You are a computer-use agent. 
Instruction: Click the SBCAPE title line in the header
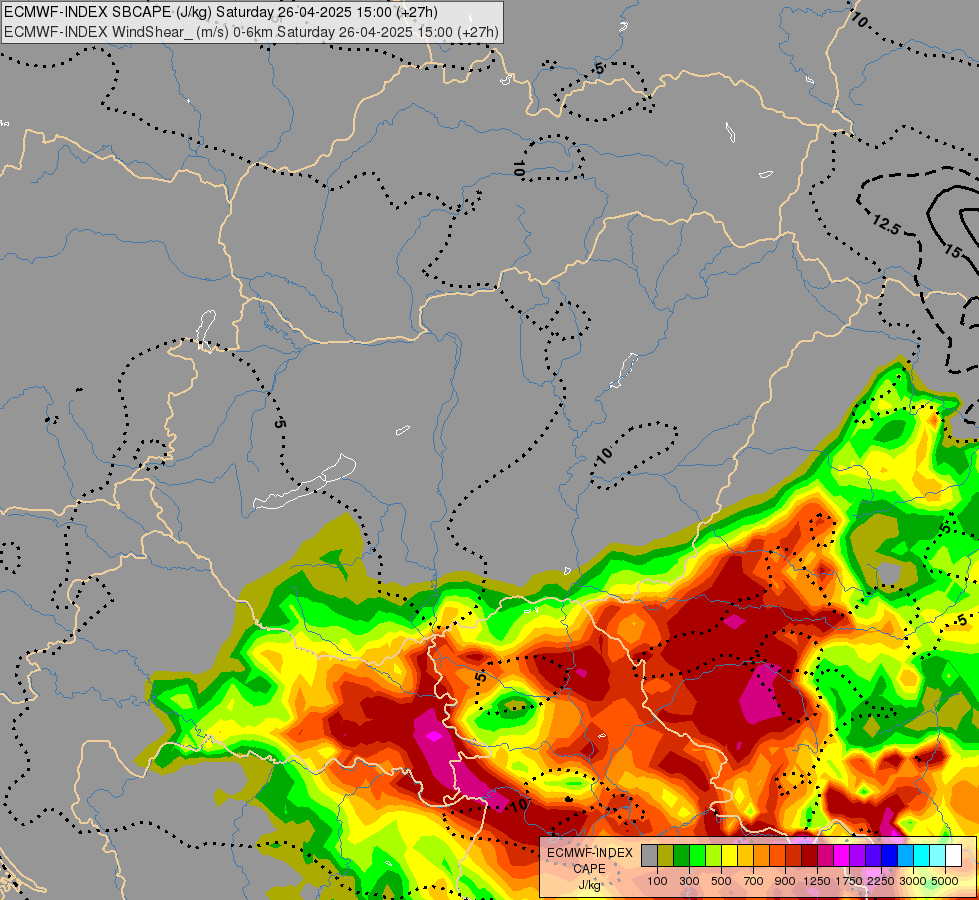220,12
